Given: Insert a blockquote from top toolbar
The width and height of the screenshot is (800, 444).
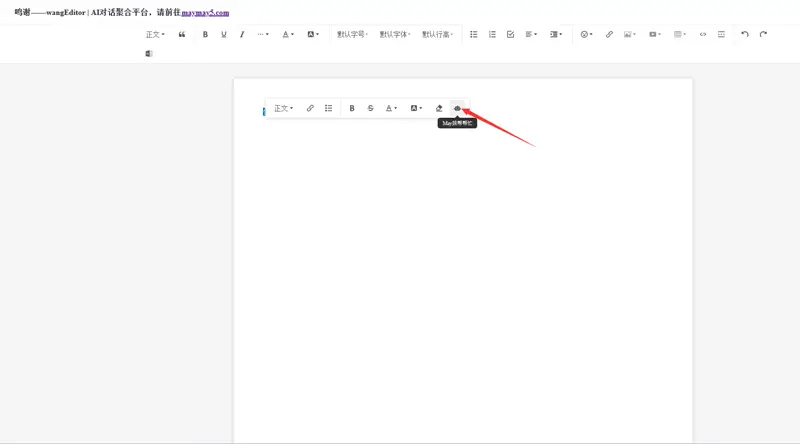Looking at the screenshot, I should click(x=182, y=34).
